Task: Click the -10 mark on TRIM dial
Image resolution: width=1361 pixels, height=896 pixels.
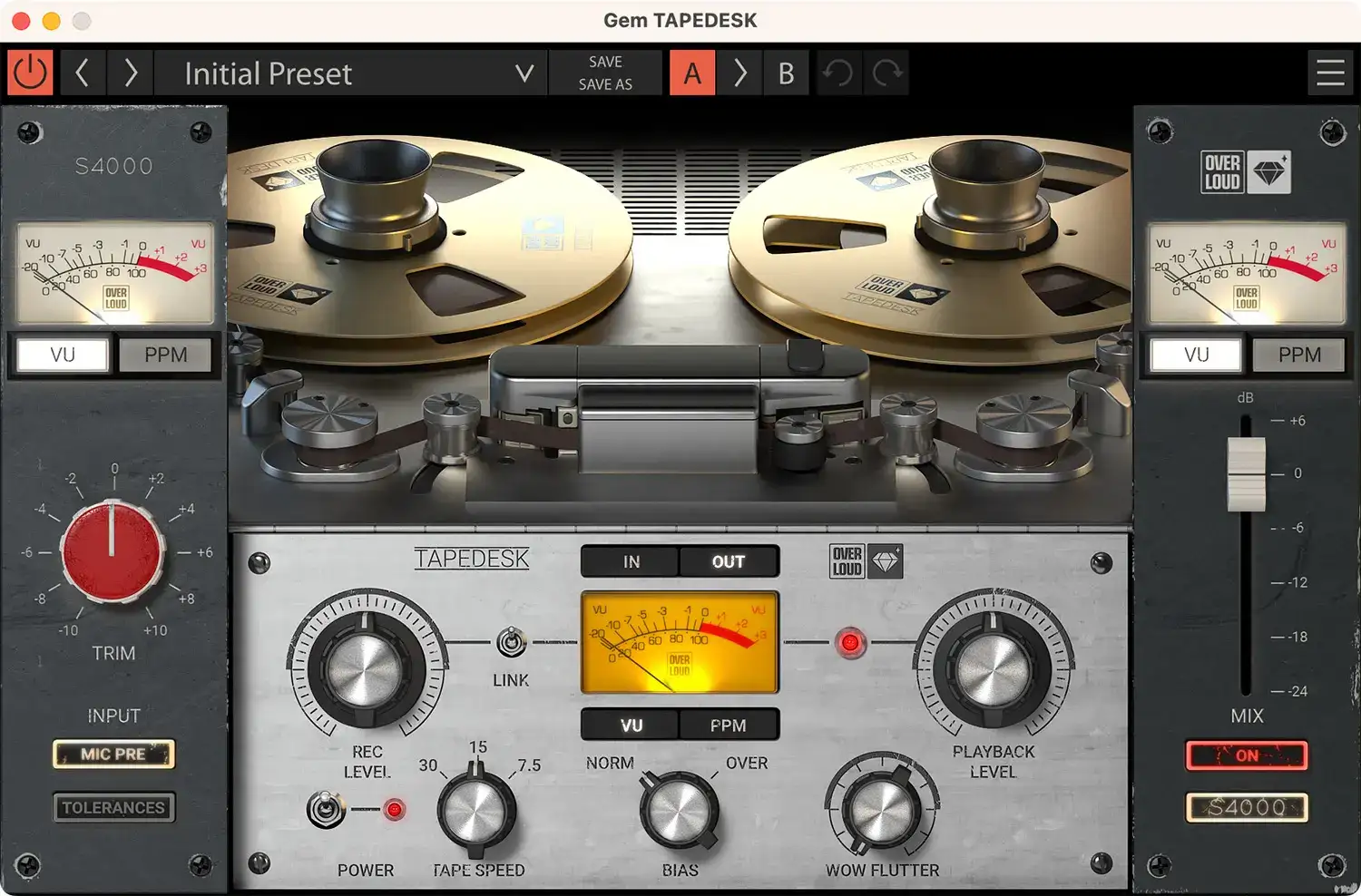Action: coord(69,630)
